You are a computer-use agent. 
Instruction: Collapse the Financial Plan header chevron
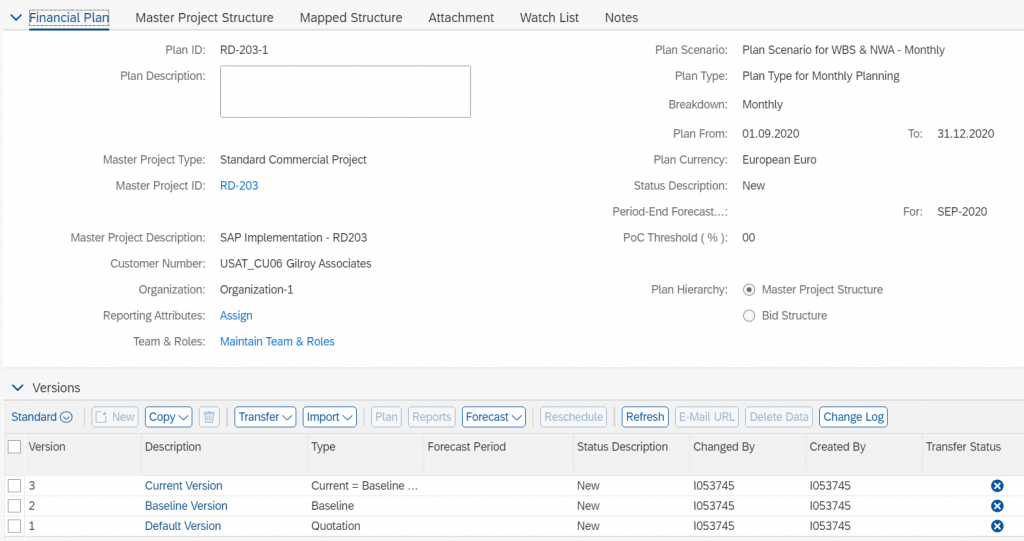pos(16,18)
